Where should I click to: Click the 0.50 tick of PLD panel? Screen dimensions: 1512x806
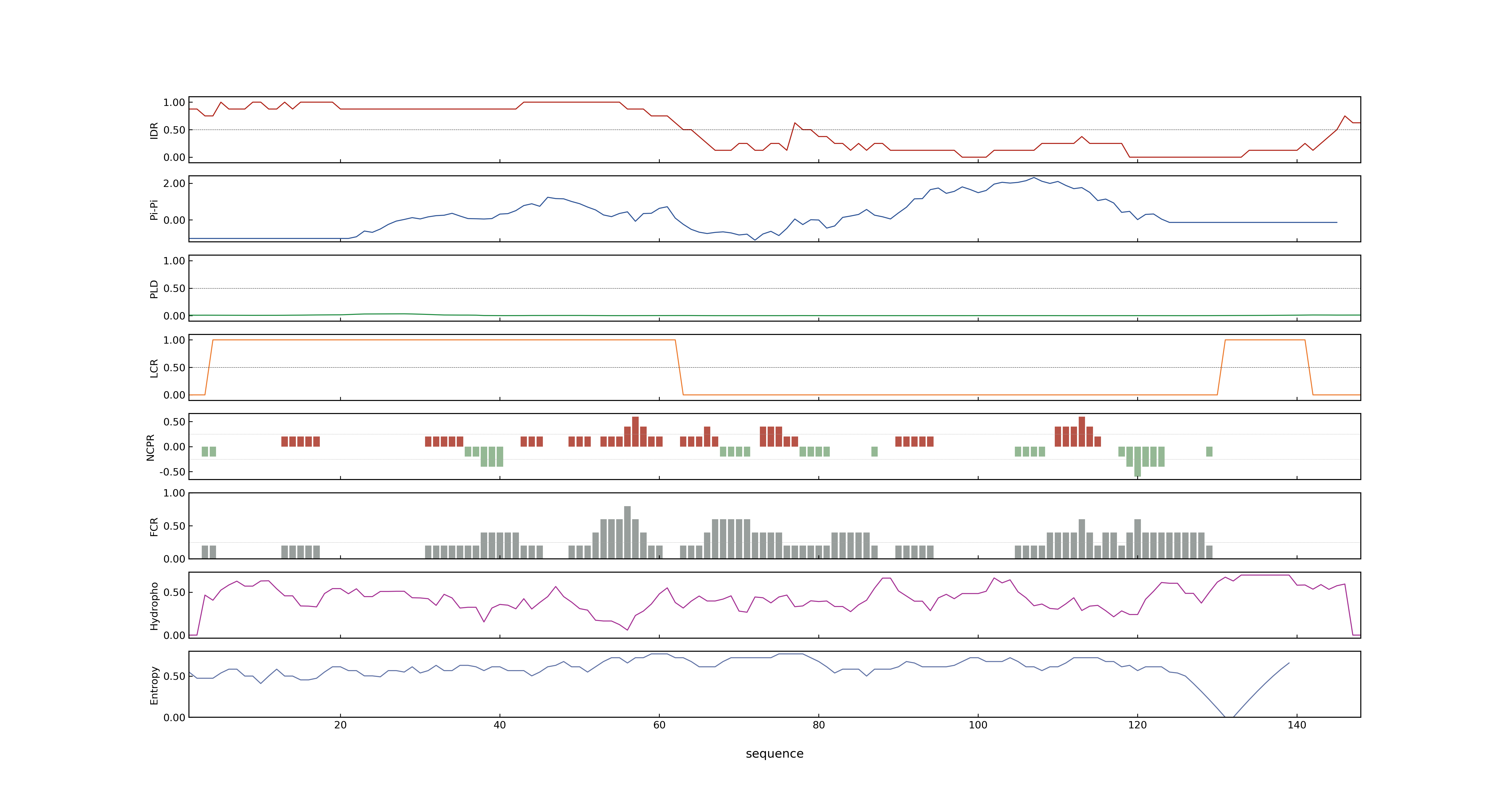174,288
